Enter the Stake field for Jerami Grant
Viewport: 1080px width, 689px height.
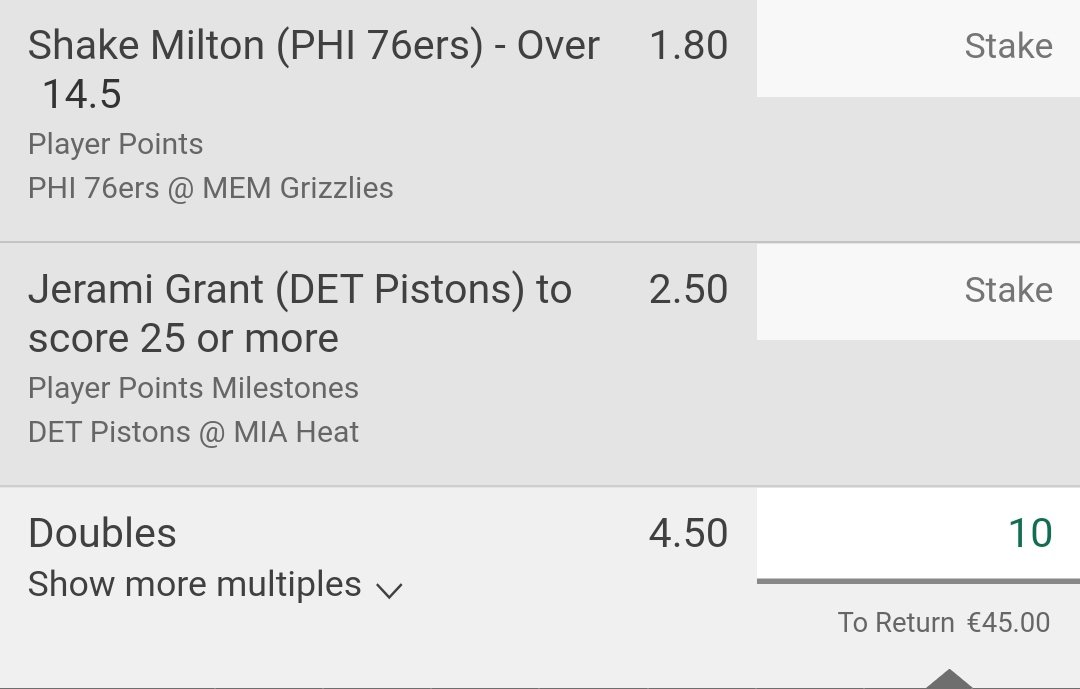click(x=917, y=291)
